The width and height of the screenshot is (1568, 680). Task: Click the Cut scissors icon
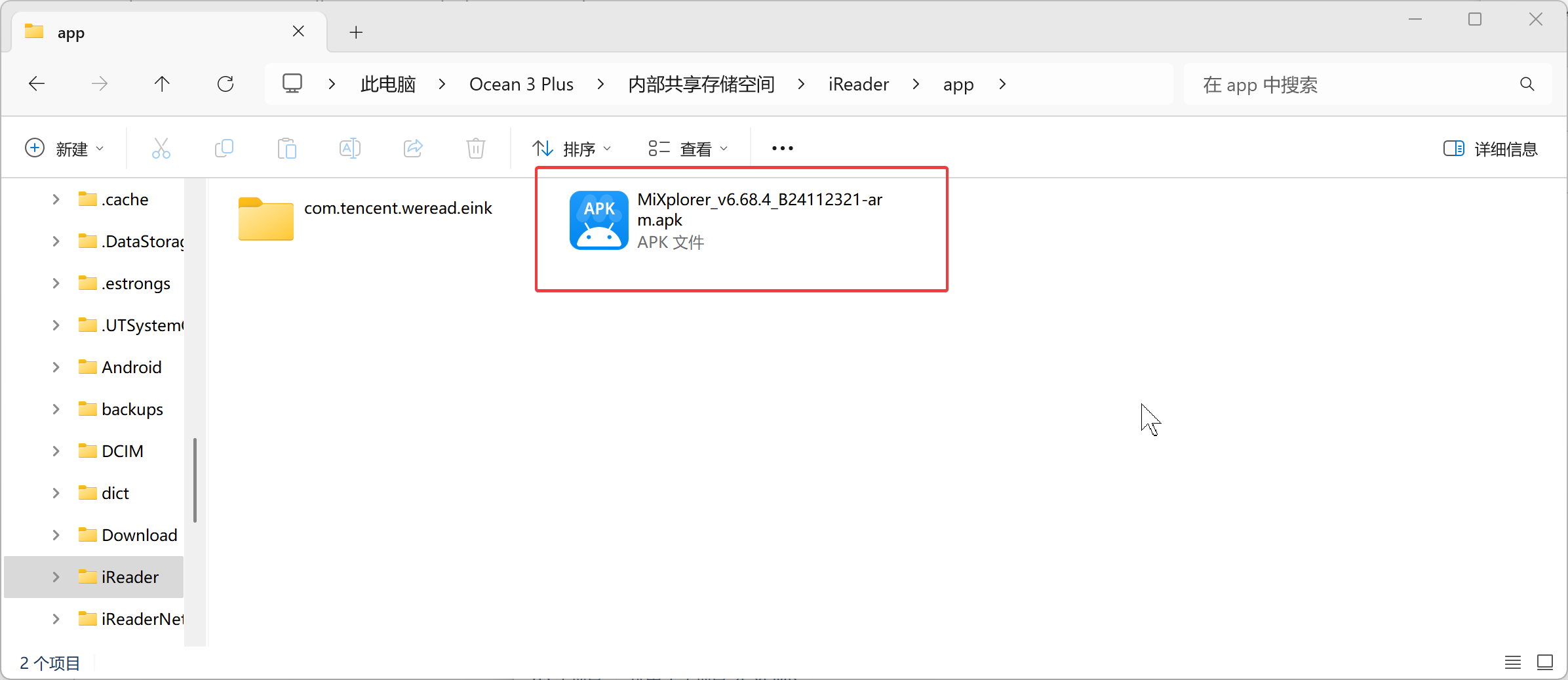(161, 148)
